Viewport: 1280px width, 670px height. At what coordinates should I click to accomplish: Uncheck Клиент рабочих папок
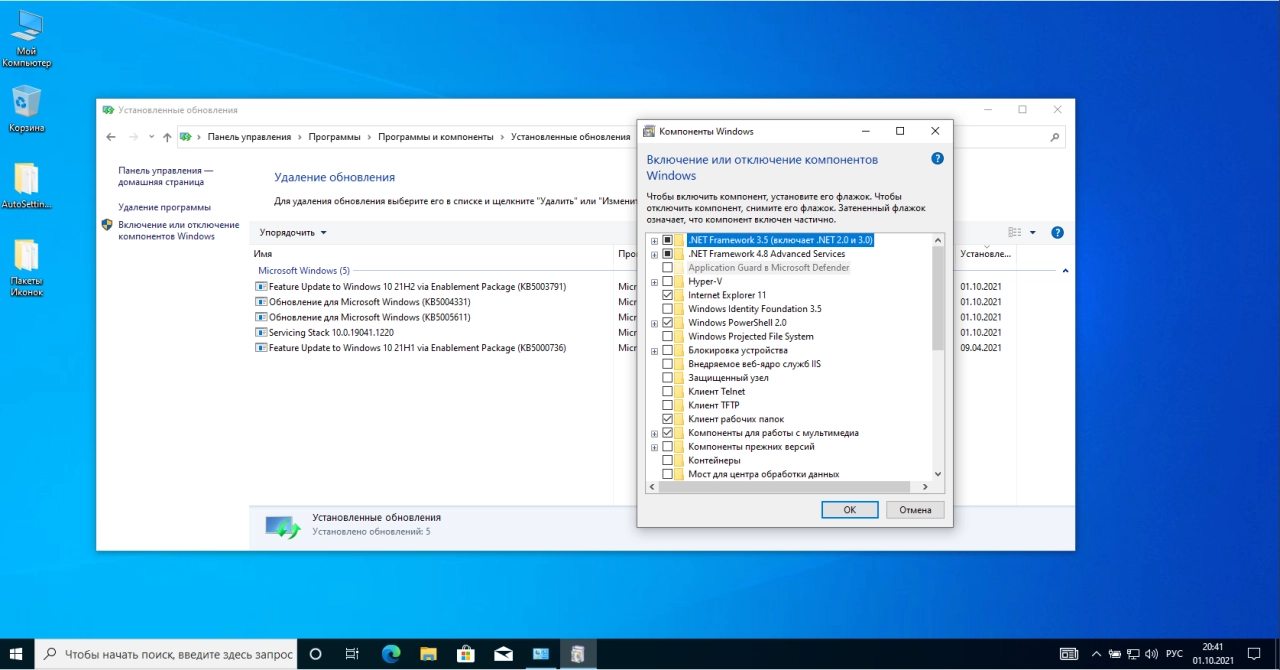click(668, 419)
